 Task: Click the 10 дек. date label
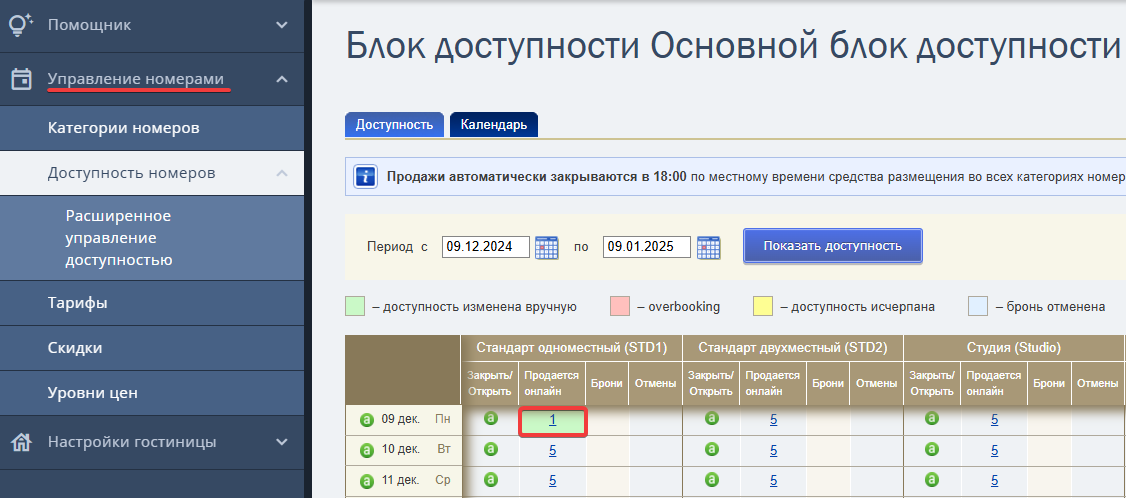(x=401, y=450)
